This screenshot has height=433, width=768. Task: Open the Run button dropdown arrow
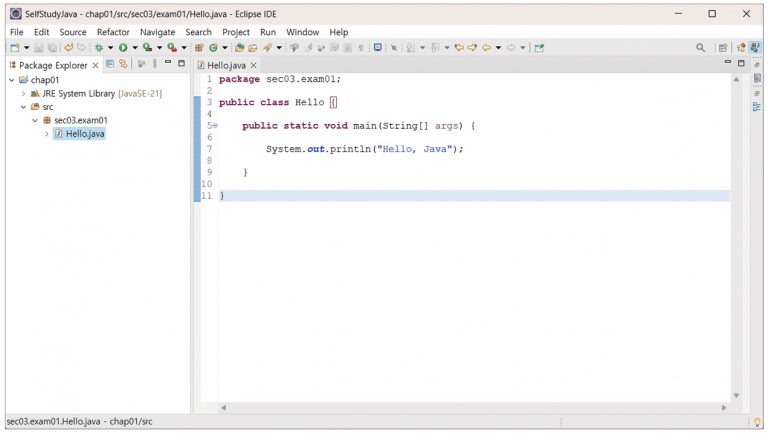tap(135, 48)
